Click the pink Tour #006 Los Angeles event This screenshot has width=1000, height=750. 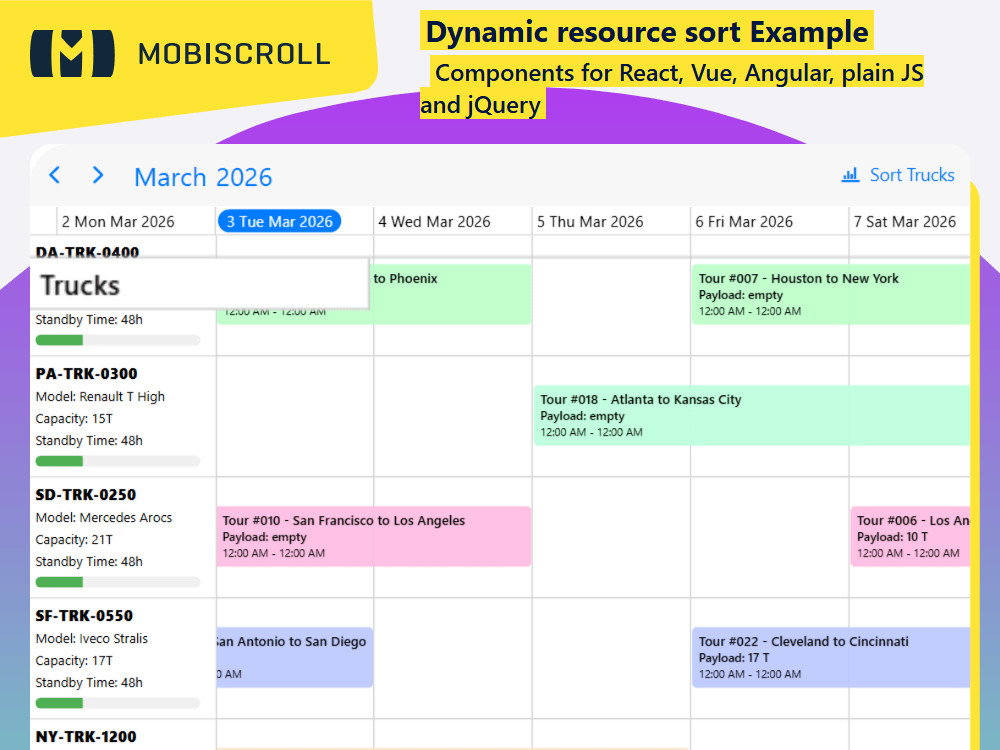[910, 537]
